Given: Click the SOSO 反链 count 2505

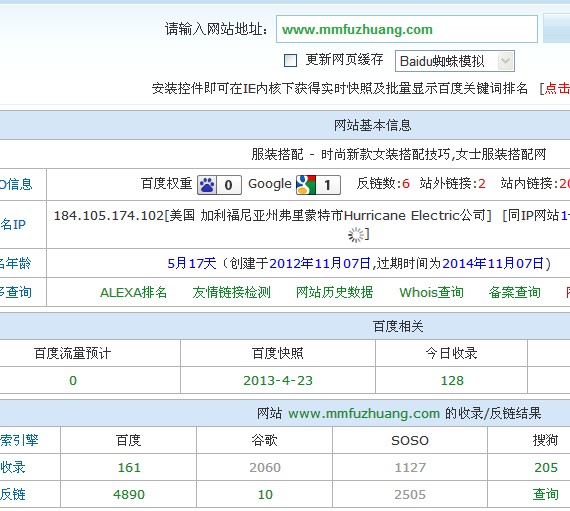Looking at the screenshot, I should [410, 494].
